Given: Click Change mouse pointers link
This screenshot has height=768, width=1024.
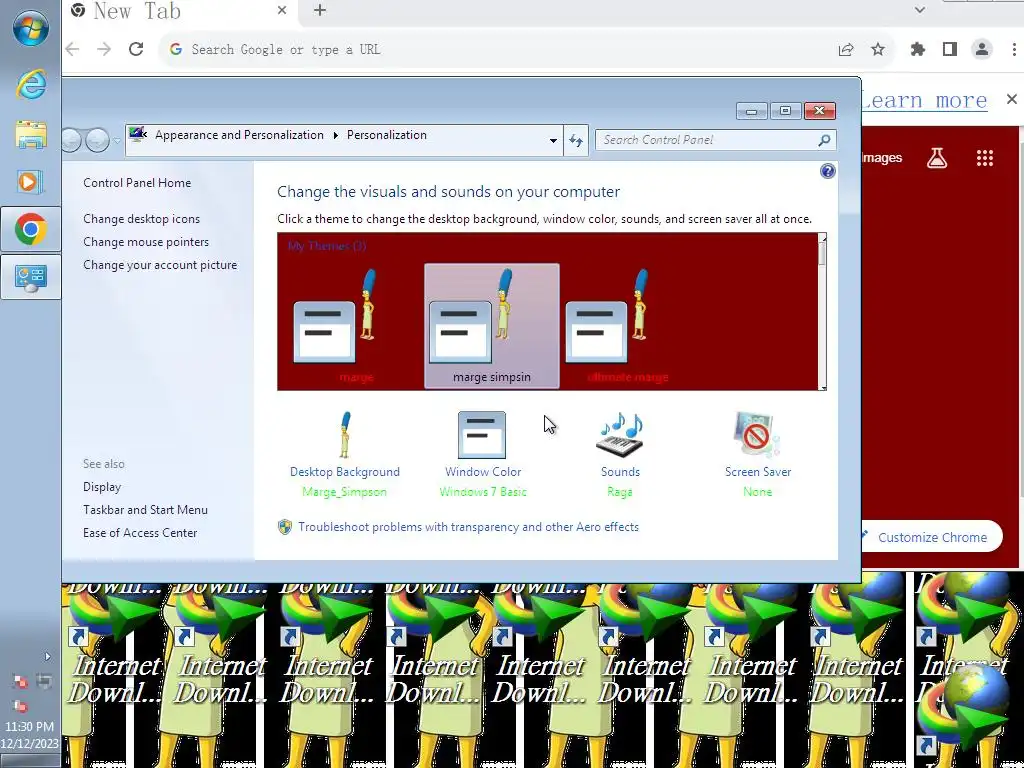Looking at the screenshot, I should (x=146, y=242).
